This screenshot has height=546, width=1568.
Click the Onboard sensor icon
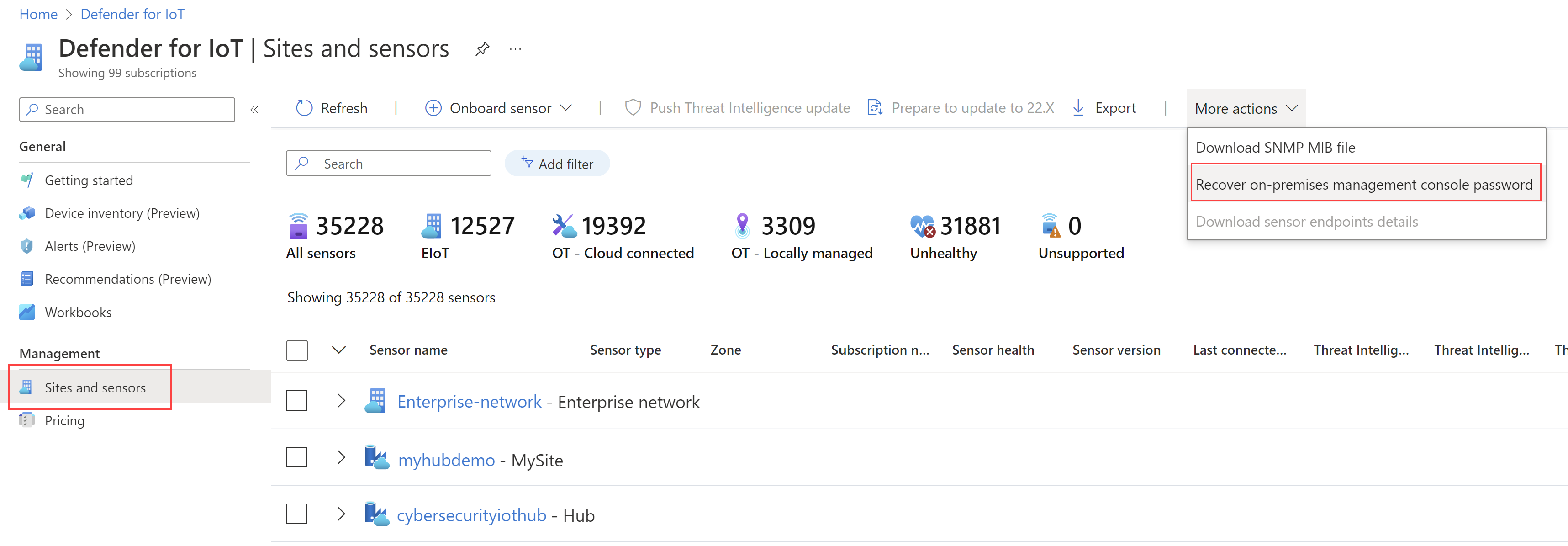(x=433, y=108)
